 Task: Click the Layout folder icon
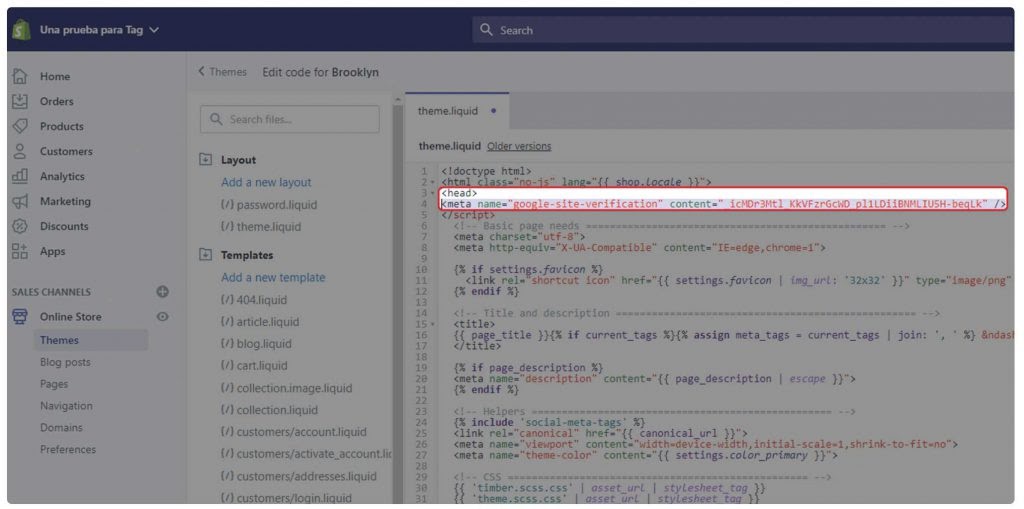click(x=205, y=159)
